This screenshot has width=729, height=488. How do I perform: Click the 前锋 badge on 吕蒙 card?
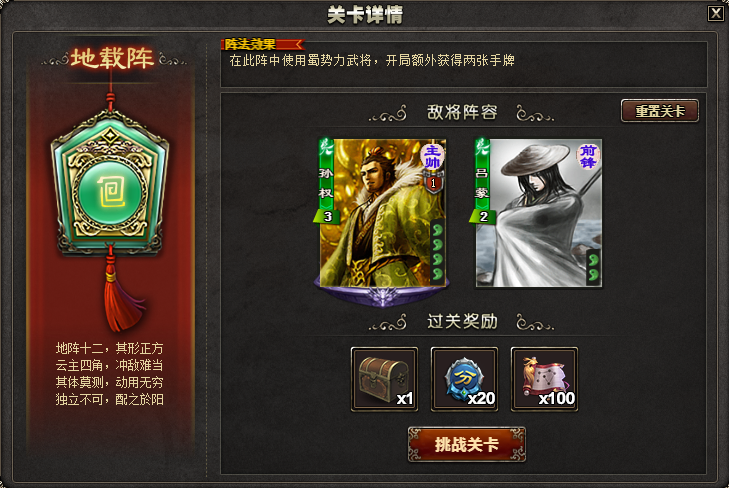[x=588, y=157]
